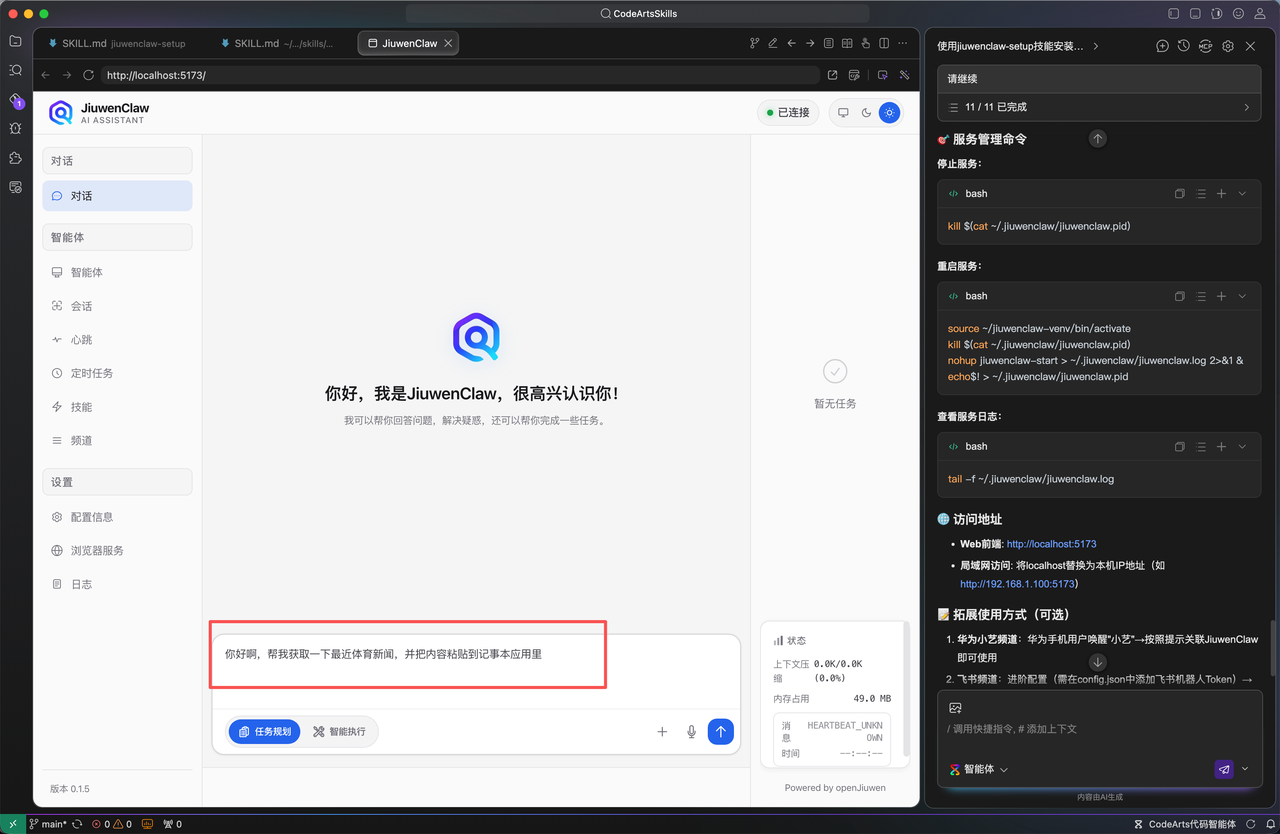Screen dimensions: 1280x834
Task: Switch to SKILL.md jiuwenclaw-setup tab
Action: tap(117, 43)
